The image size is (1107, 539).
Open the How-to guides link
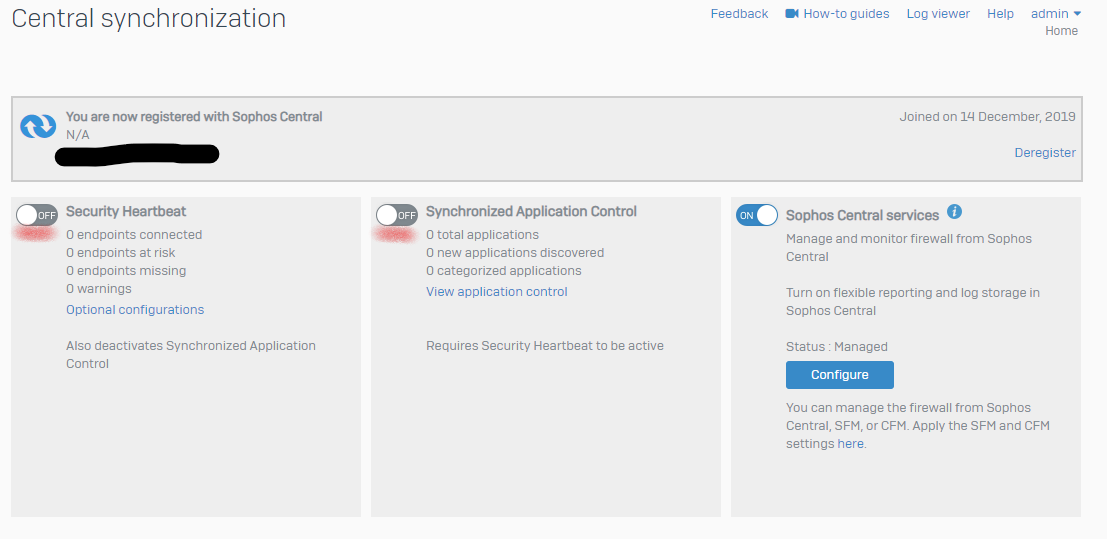(x=846, y=14)
